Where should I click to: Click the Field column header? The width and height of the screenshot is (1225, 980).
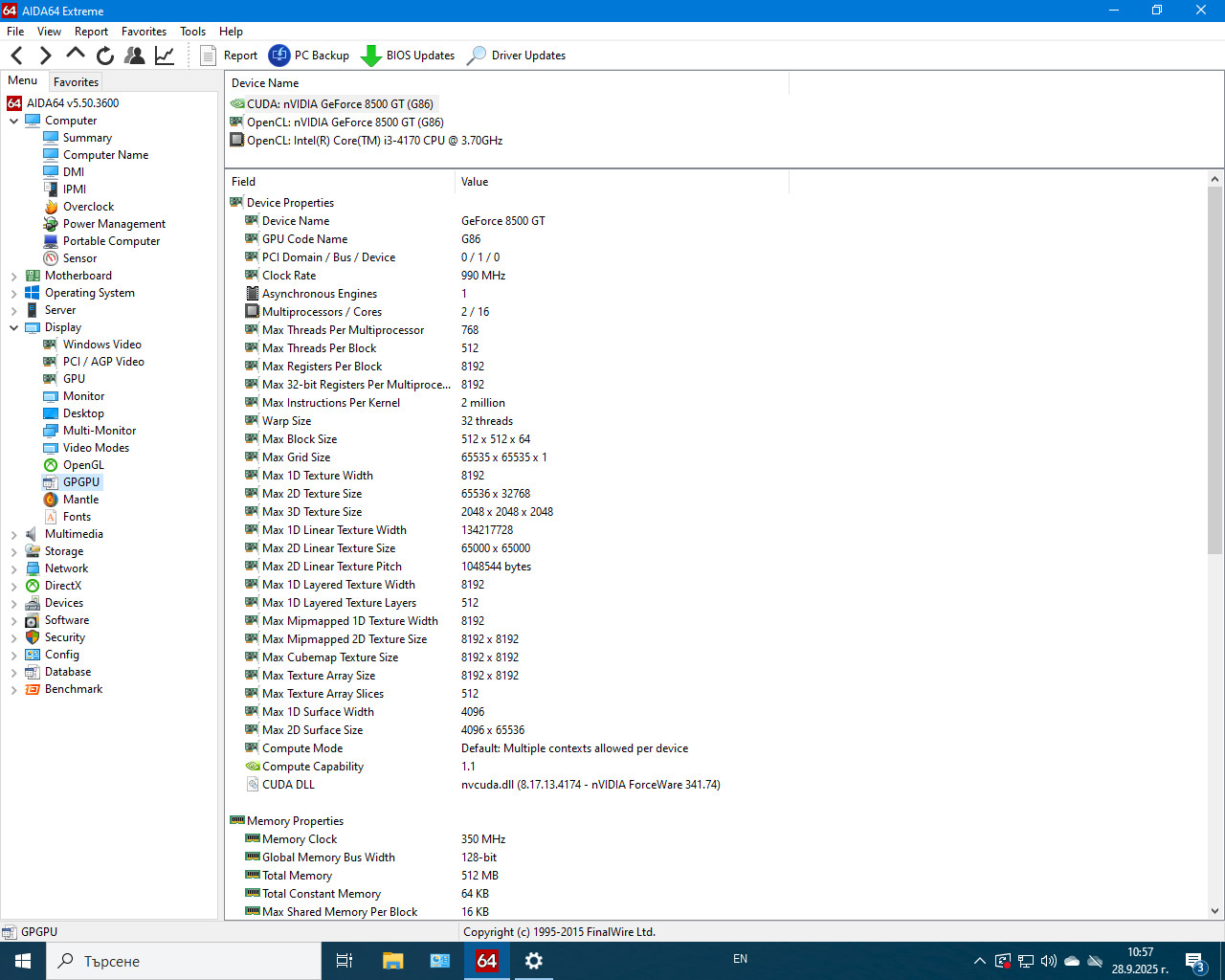(340, 182)
